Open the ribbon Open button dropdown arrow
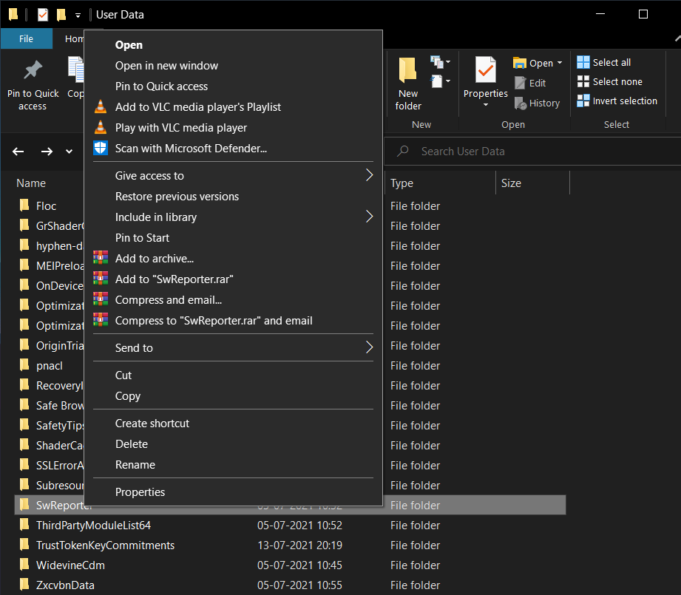Image resolution: width=681 pixels, height=595 pixels. pyautogui.click(x=560, y=63)
